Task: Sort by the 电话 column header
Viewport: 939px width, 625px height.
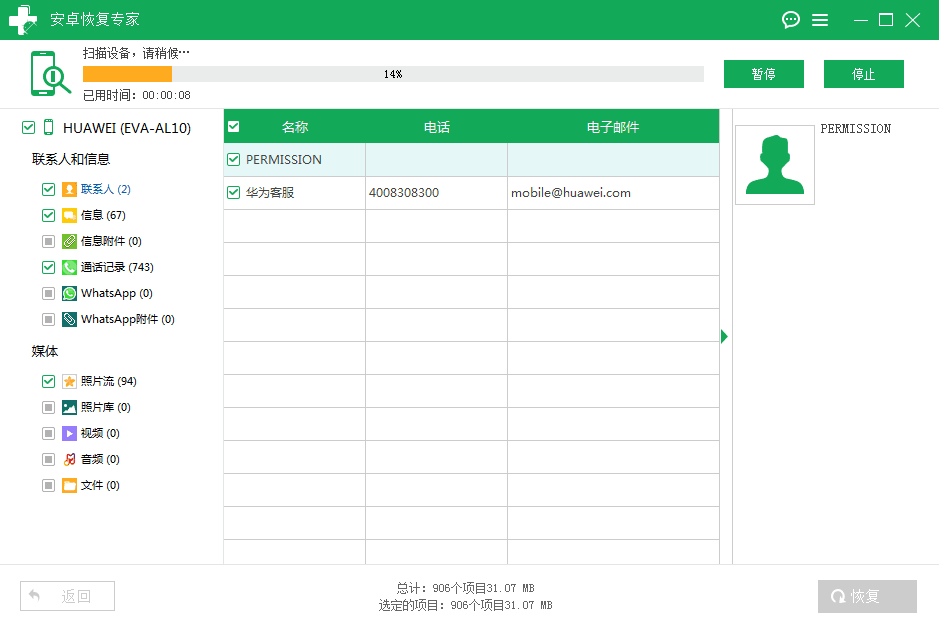Action: point(436,127)
